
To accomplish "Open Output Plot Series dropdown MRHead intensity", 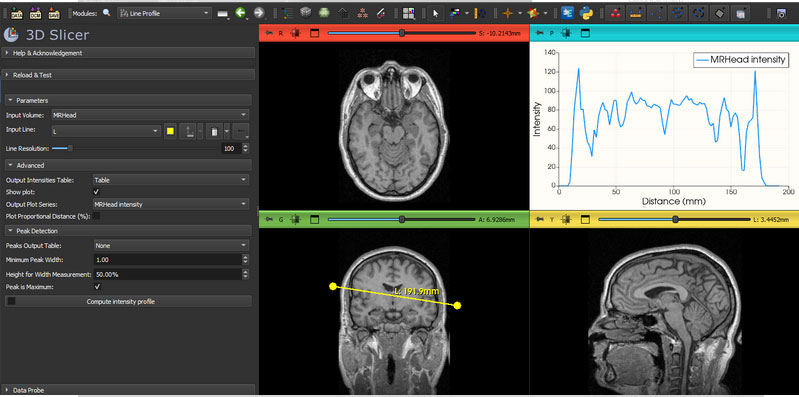I will 171,204.
